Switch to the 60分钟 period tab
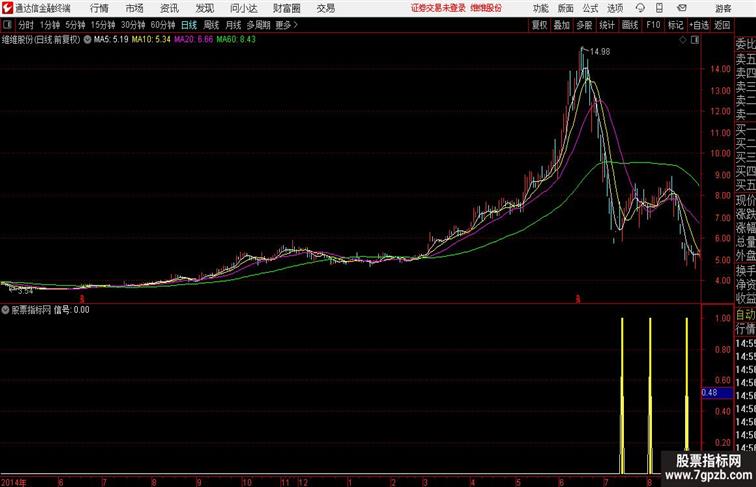Image resolution: width=756 pixels, height=487 pixels. [x=163, y=25]
